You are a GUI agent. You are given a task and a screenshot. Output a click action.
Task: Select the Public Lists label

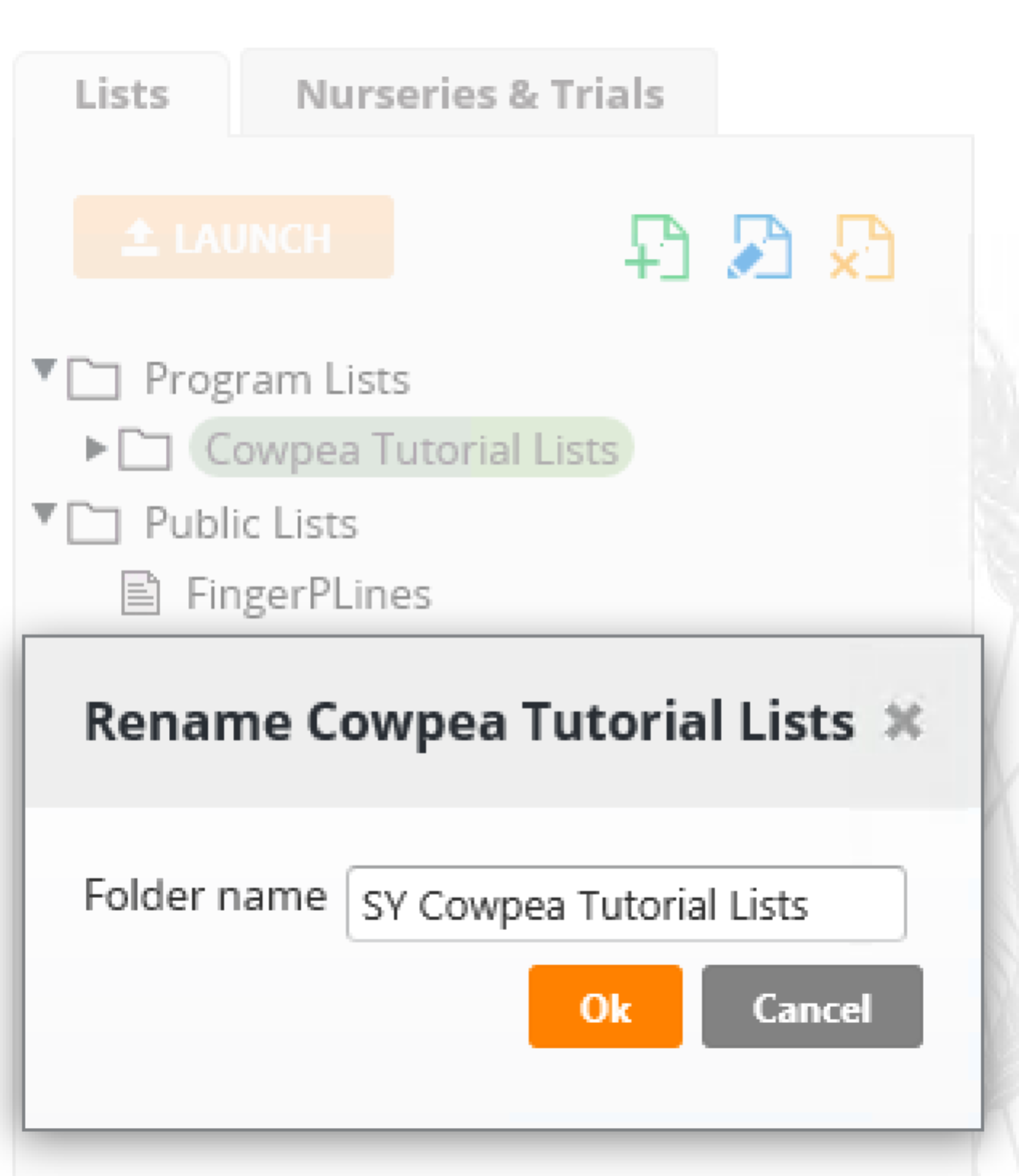[251, 524]
